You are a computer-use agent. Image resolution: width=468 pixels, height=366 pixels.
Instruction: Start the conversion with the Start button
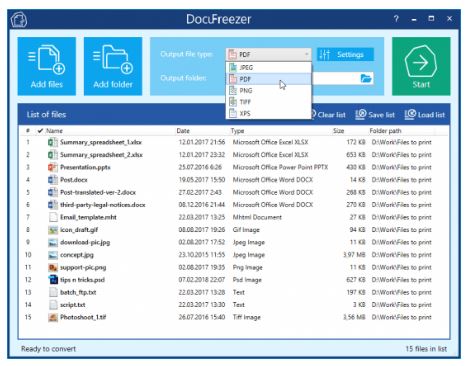click(x=421, y=66)
